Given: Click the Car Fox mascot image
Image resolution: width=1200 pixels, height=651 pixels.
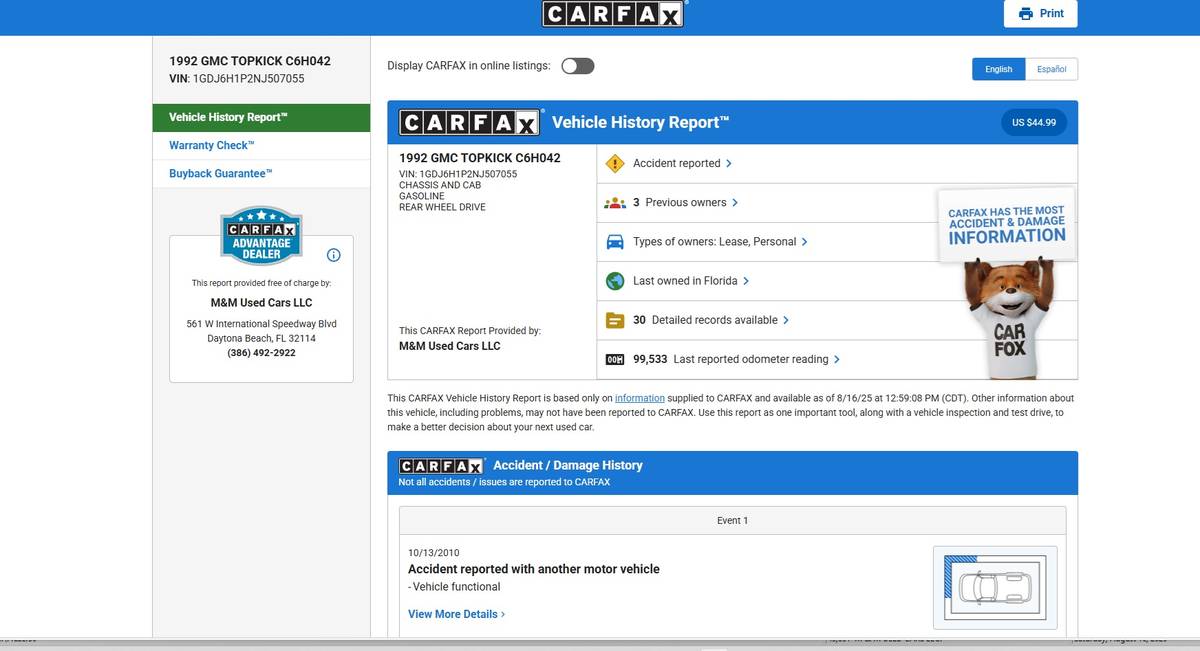Looking at the screenshot, I should click(x=1008, y=320).
